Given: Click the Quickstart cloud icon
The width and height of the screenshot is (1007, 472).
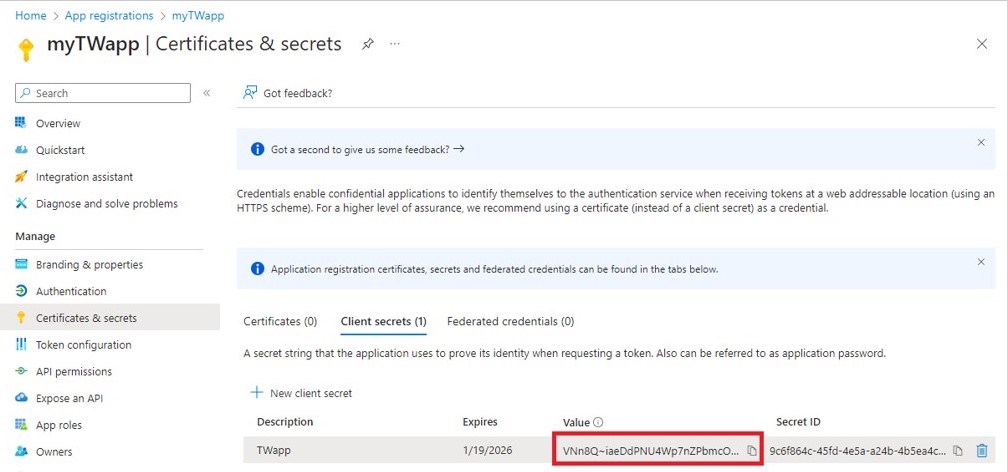Looking at the screenshot, I should tap(21, 150).
